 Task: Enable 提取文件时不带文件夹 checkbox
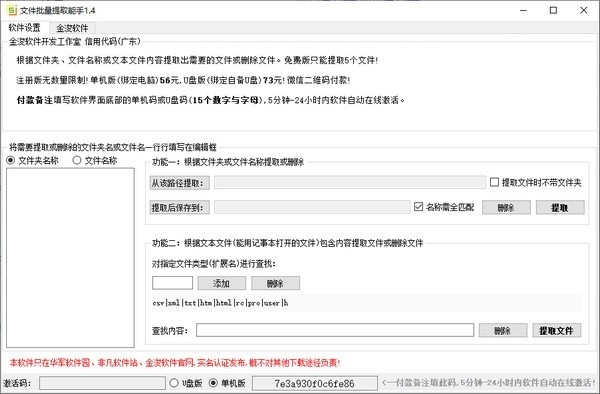click(494, 182)
